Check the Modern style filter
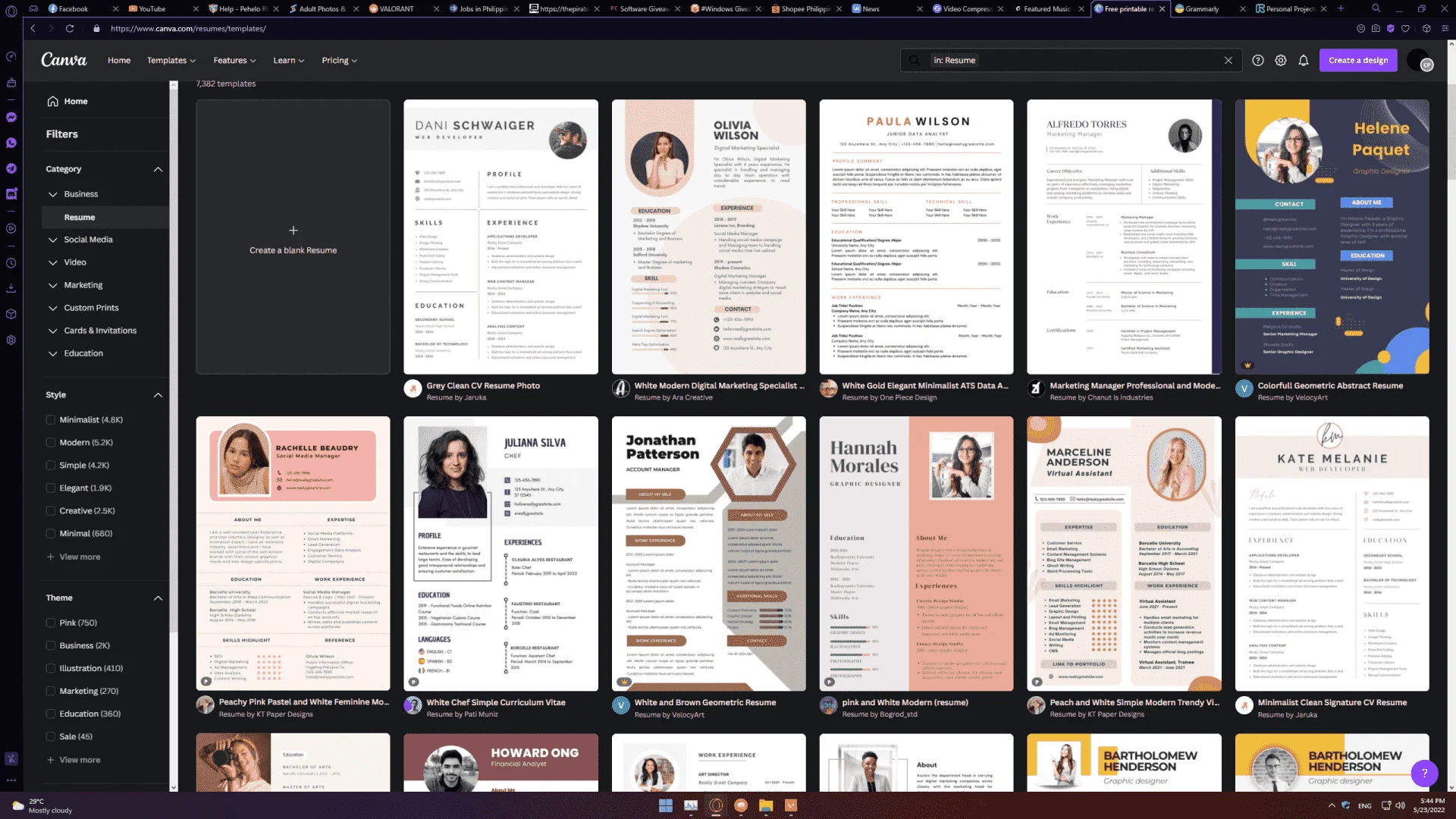The width and height of the screenshot is (1456, 819). tap(51, 442)
